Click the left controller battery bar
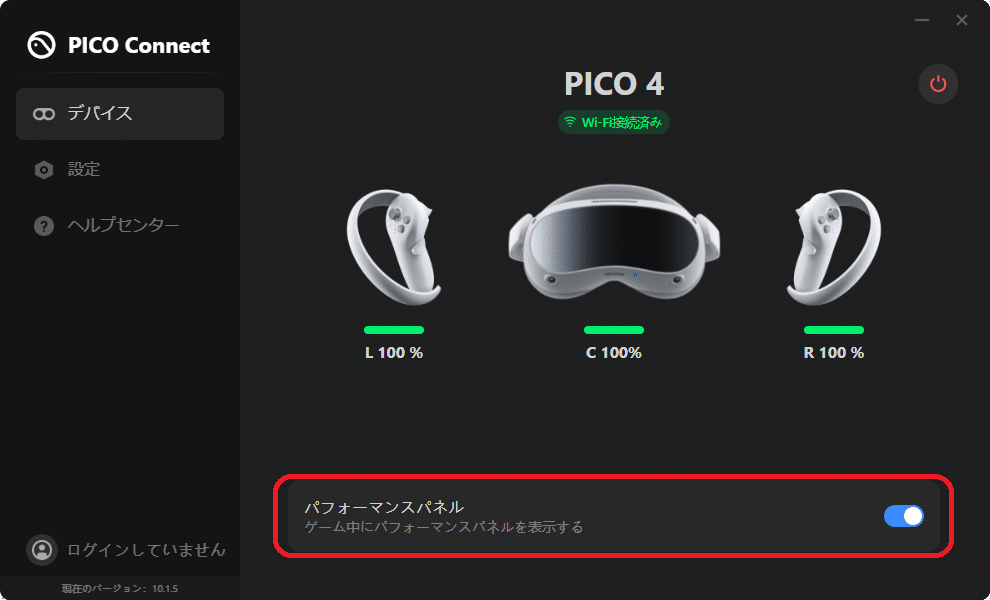The height and width of the screenshot is (600, 990). [394, 330]
